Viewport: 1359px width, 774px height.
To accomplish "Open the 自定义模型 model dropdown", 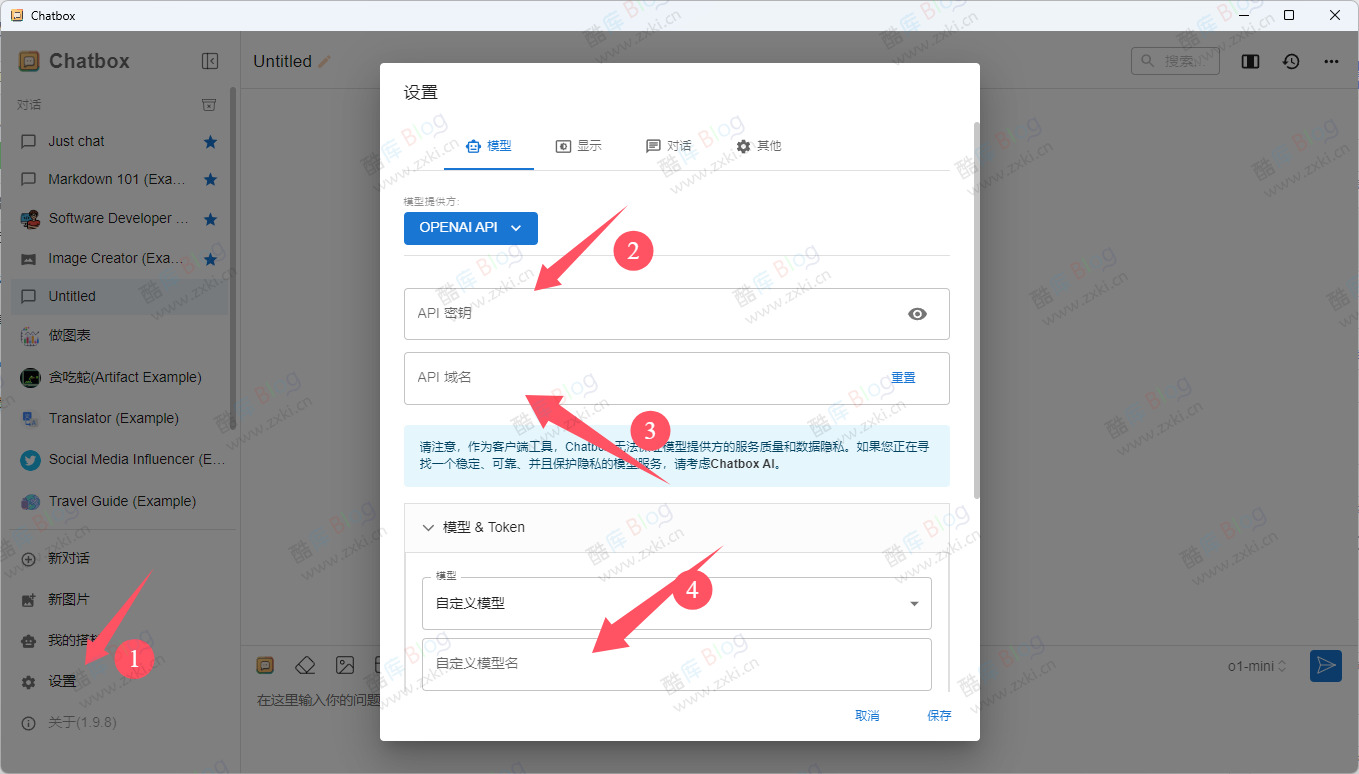I will click(912, 603).
